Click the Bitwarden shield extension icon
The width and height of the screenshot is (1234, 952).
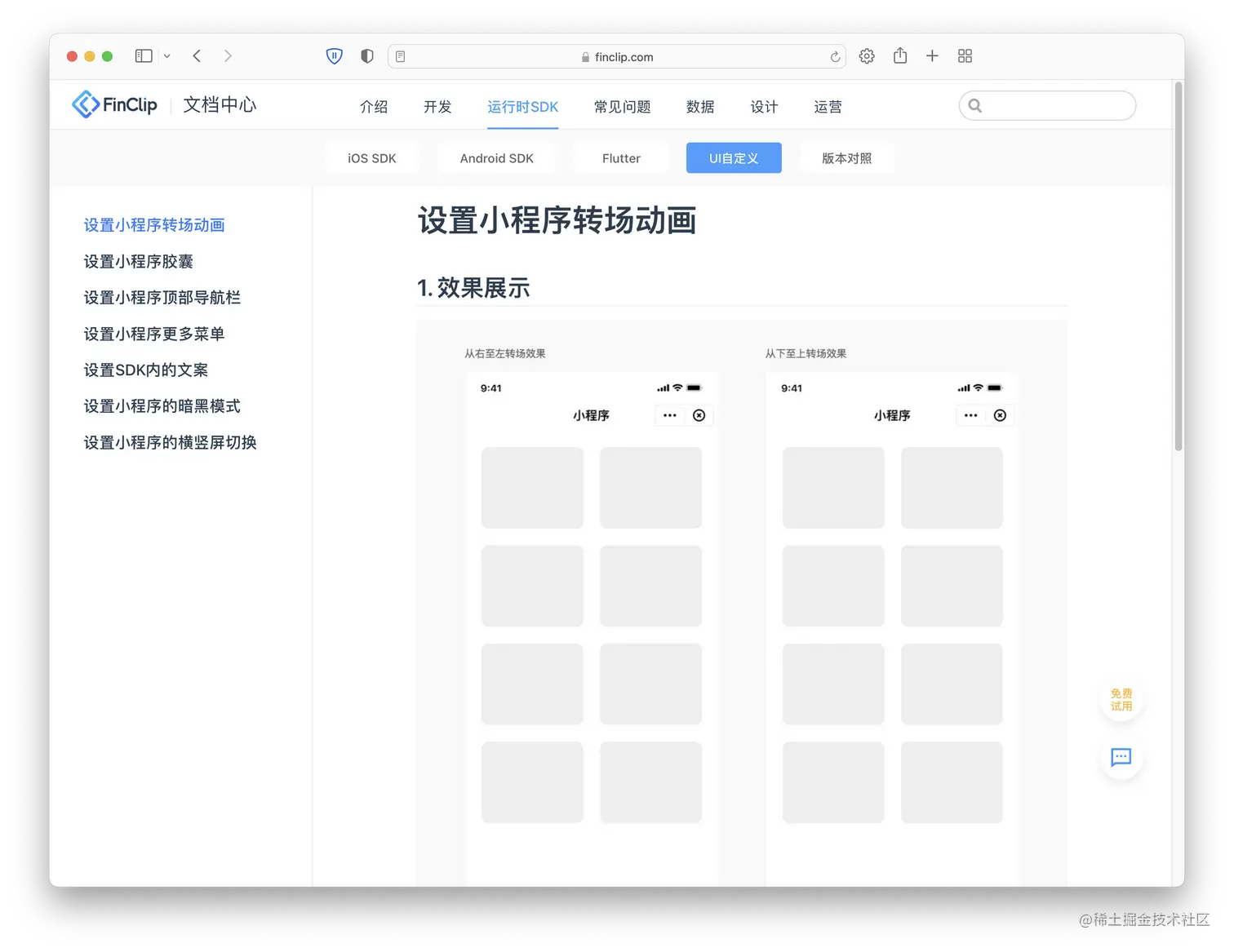335,56
